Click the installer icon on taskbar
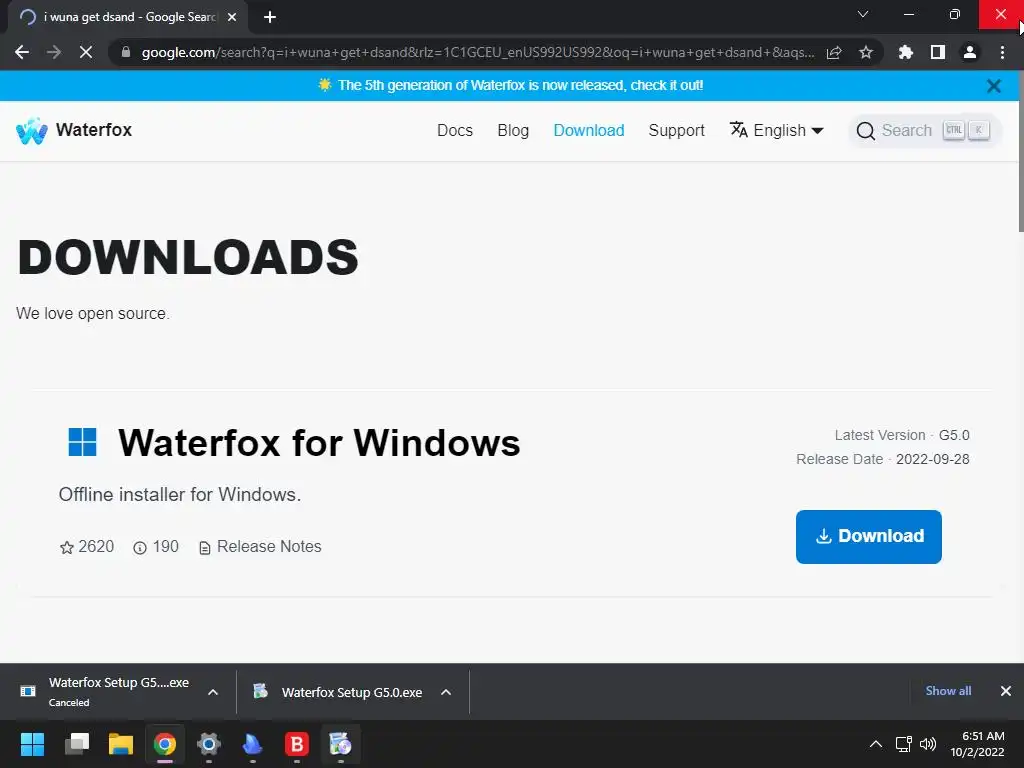This screenshot has height=768, width=1024. 340,744
